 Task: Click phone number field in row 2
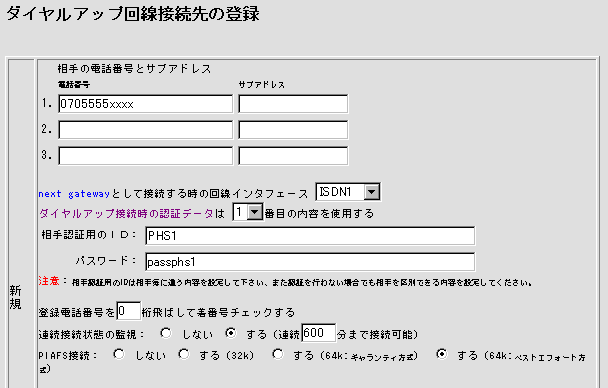click(145, 130)
